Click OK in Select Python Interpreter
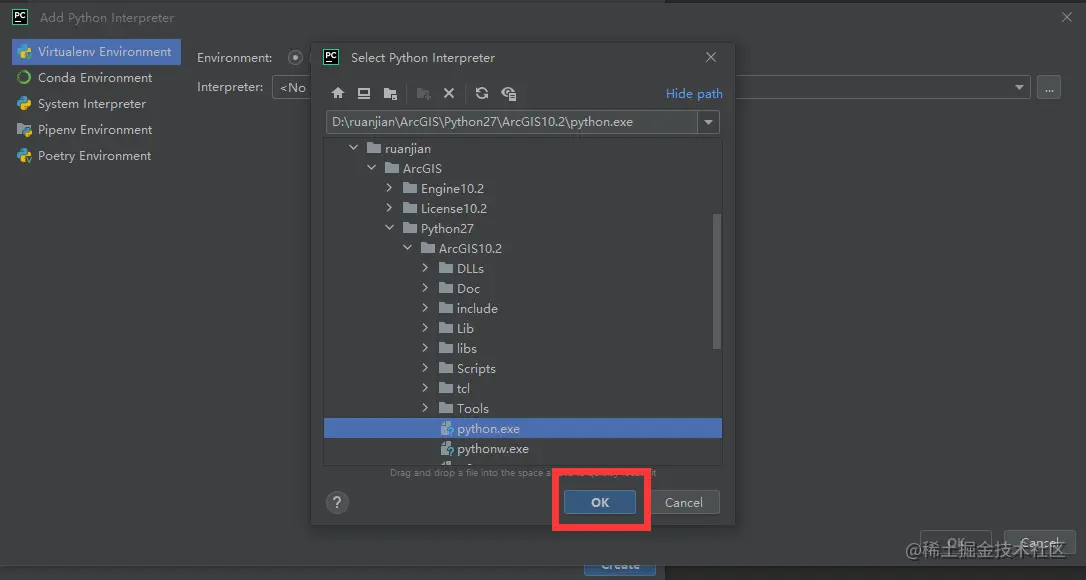Image resolution: width=1086 pixels, height=580 pixels. pos(600,502)
